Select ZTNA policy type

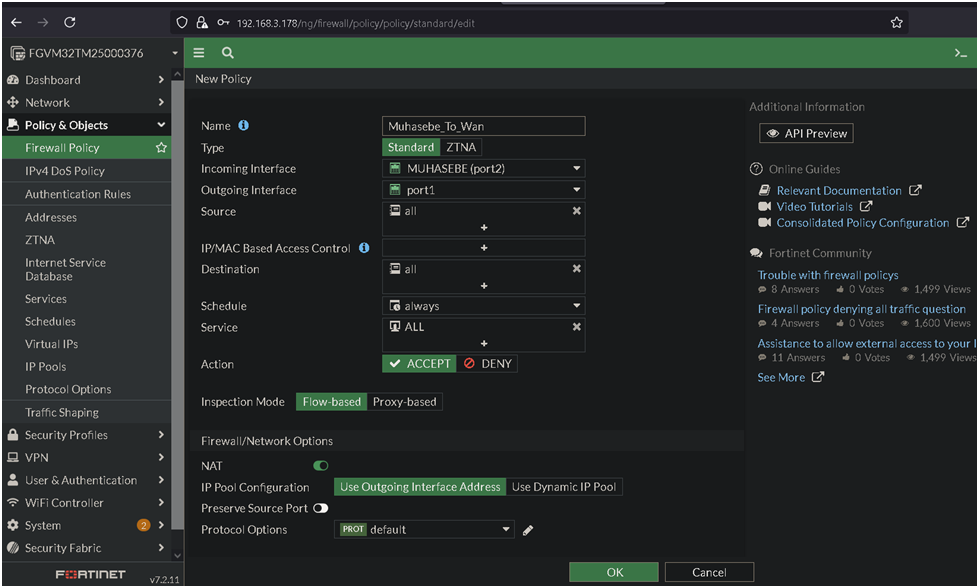pyautogui.click(x=461, y=147)
